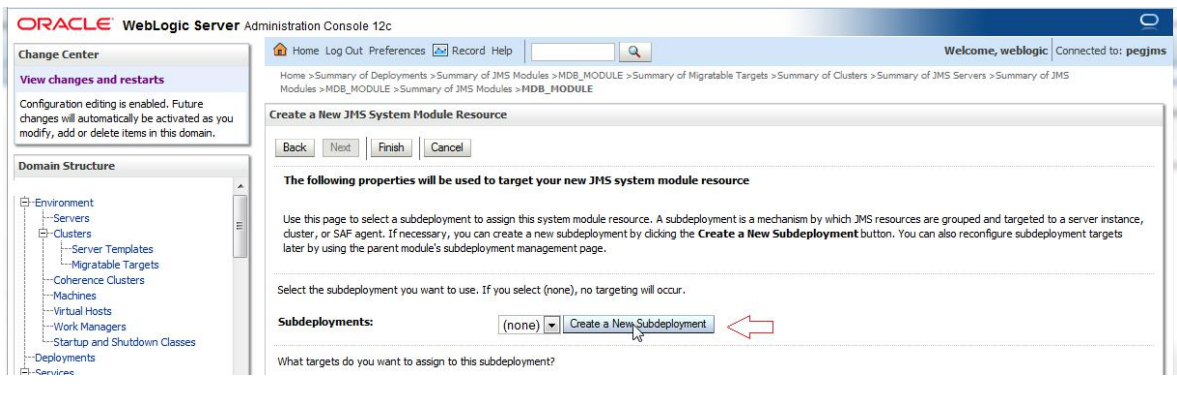This screenshot has height=417, width=1177.
Task: Click Summary of Clusters breadcrumb
Action: point(822,76)
